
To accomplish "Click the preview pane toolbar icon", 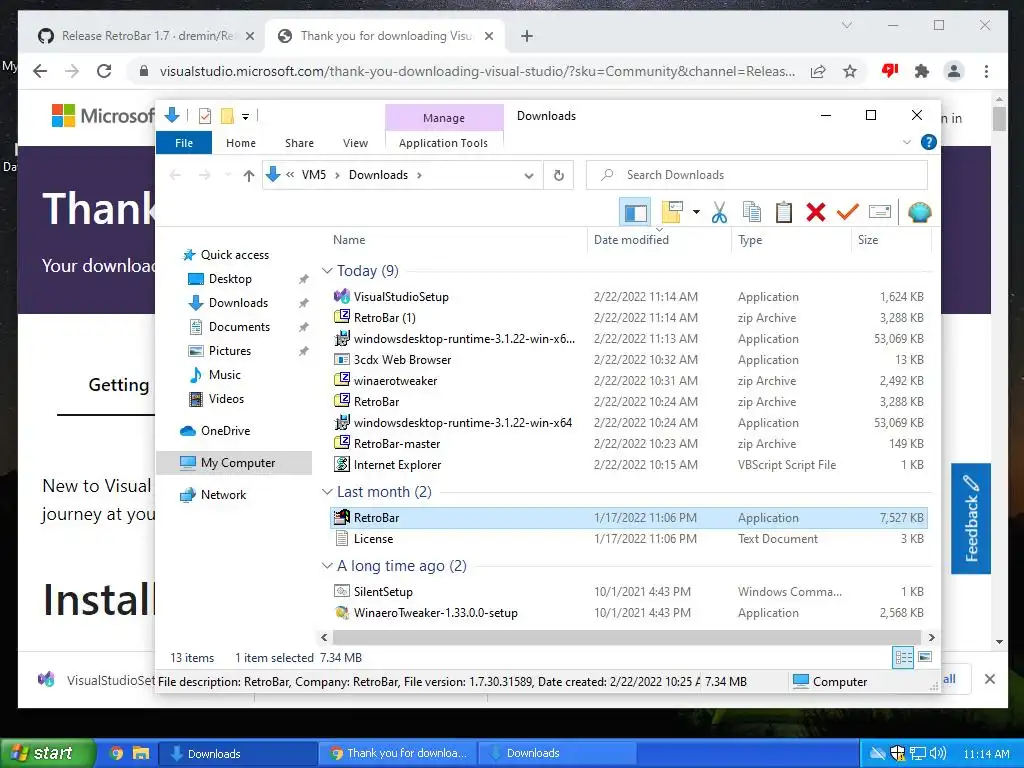I will (x=635, y=212).
